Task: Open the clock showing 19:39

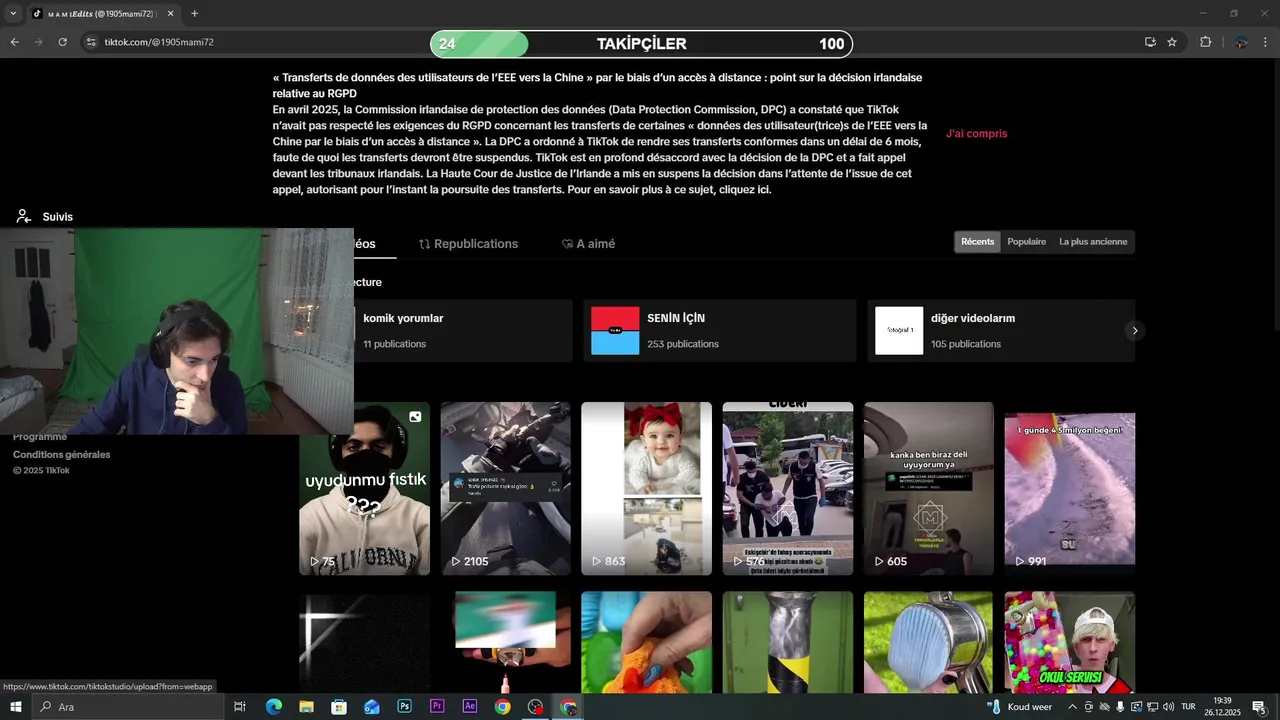Action: (1222, 707)
